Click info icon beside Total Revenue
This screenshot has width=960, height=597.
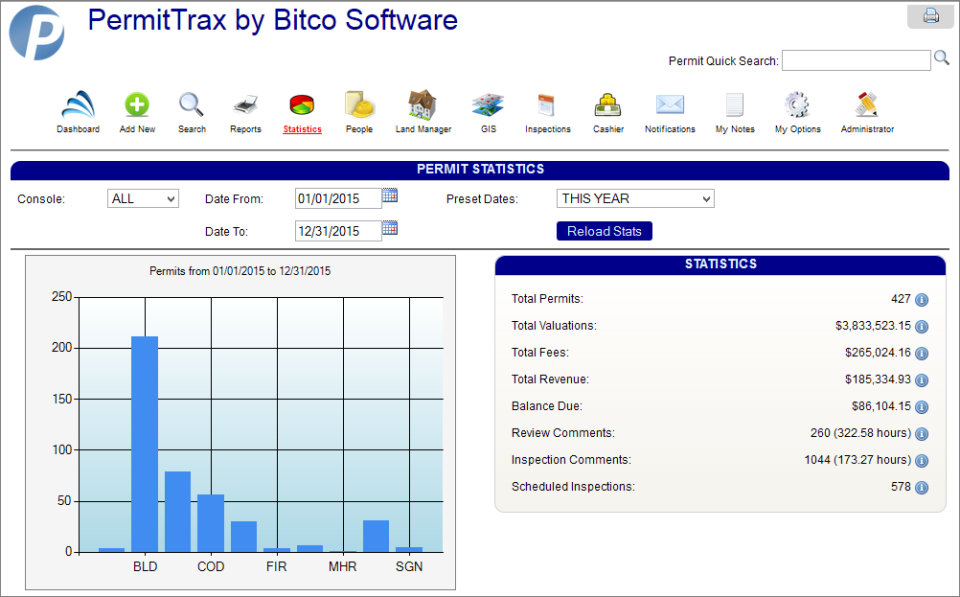pos(921,380)
